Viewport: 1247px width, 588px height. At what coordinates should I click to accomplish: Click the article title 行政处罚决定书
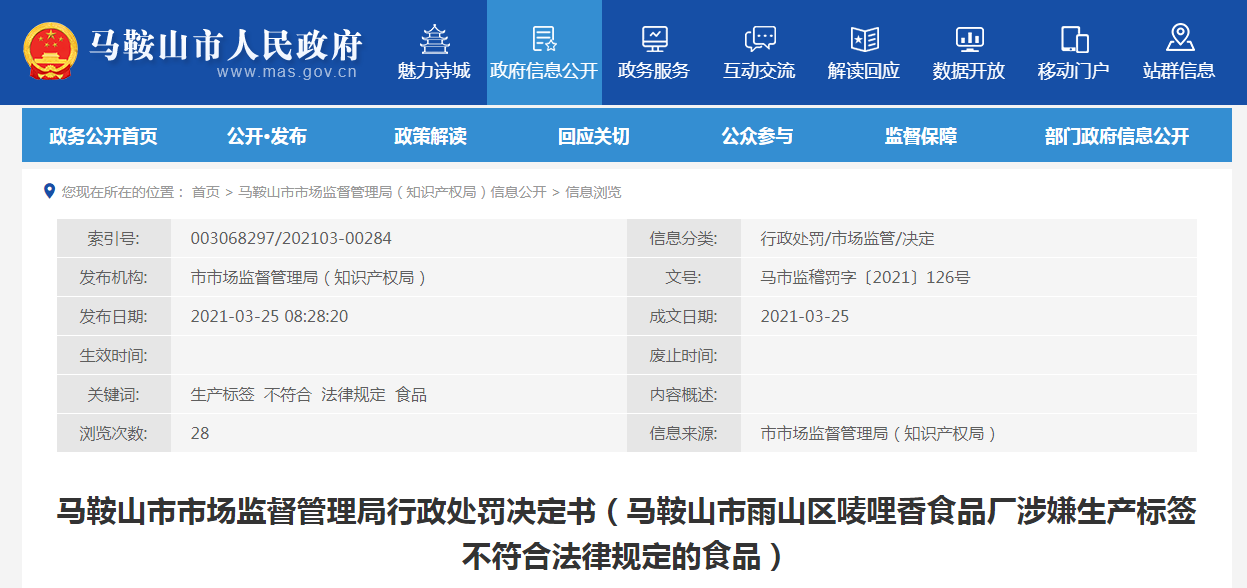pyautogui.click(x=626, y=533)
